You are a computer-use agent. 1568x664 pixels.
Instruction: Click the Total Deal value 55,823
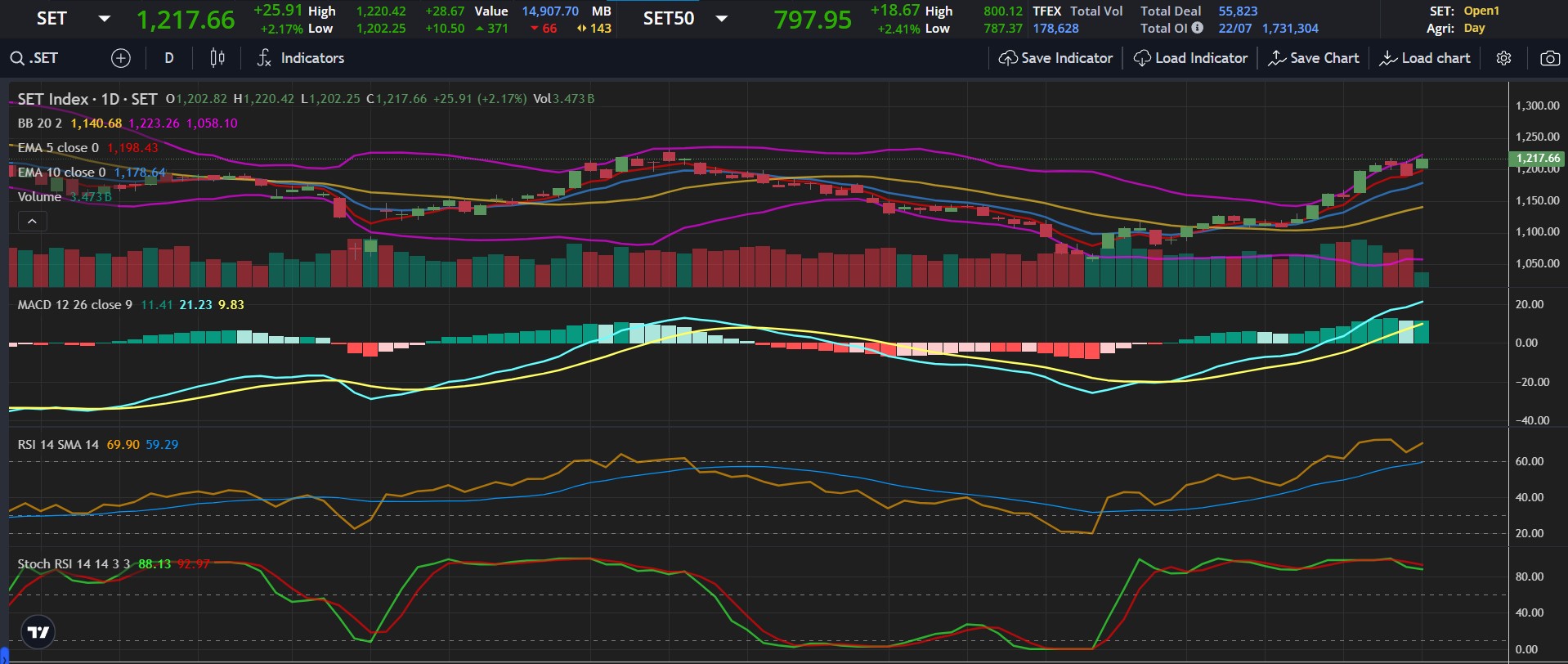[x=1238, y=11]
